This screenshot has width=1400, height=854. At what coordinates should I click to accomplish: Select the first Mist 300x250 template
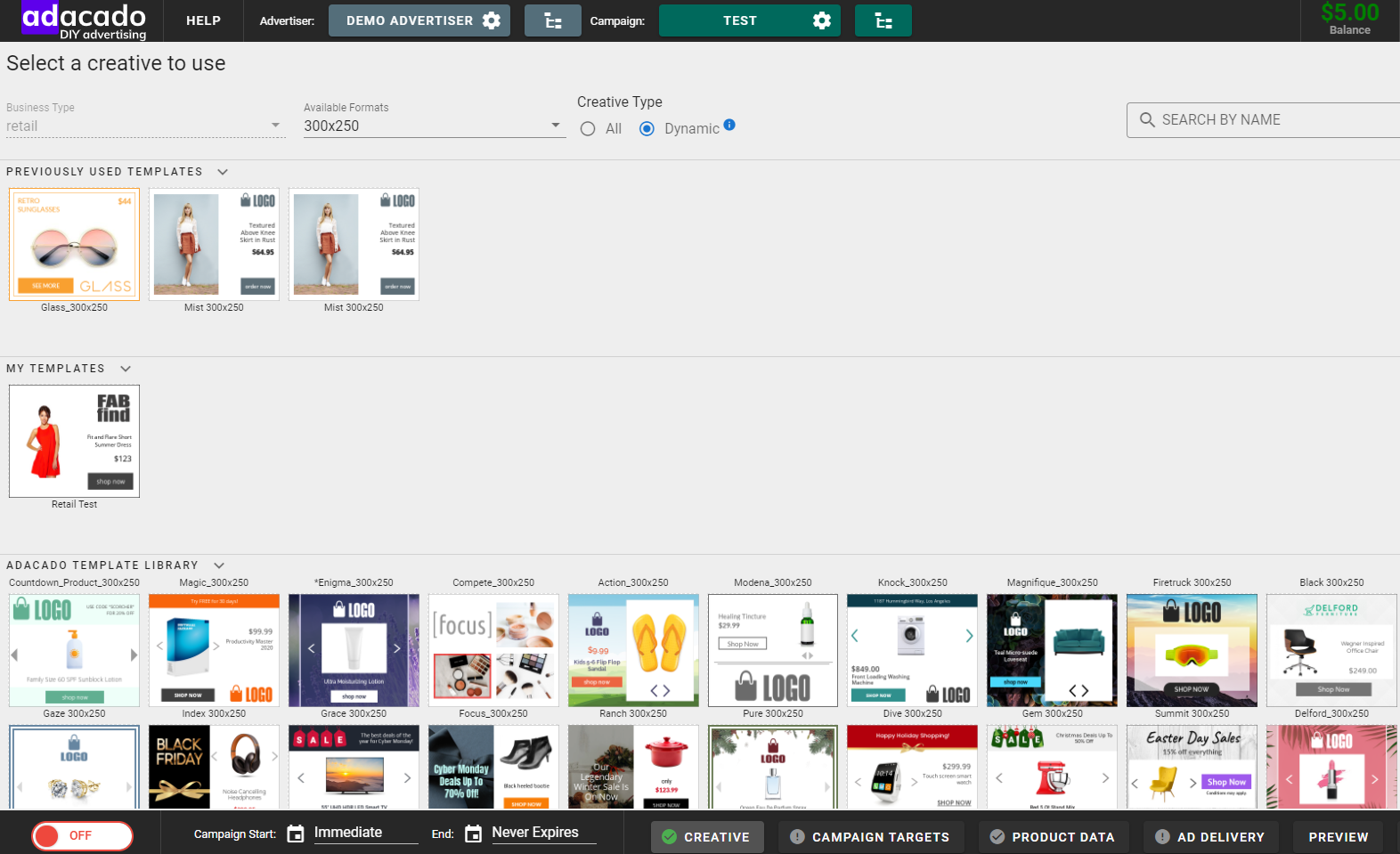click(214, 244)
